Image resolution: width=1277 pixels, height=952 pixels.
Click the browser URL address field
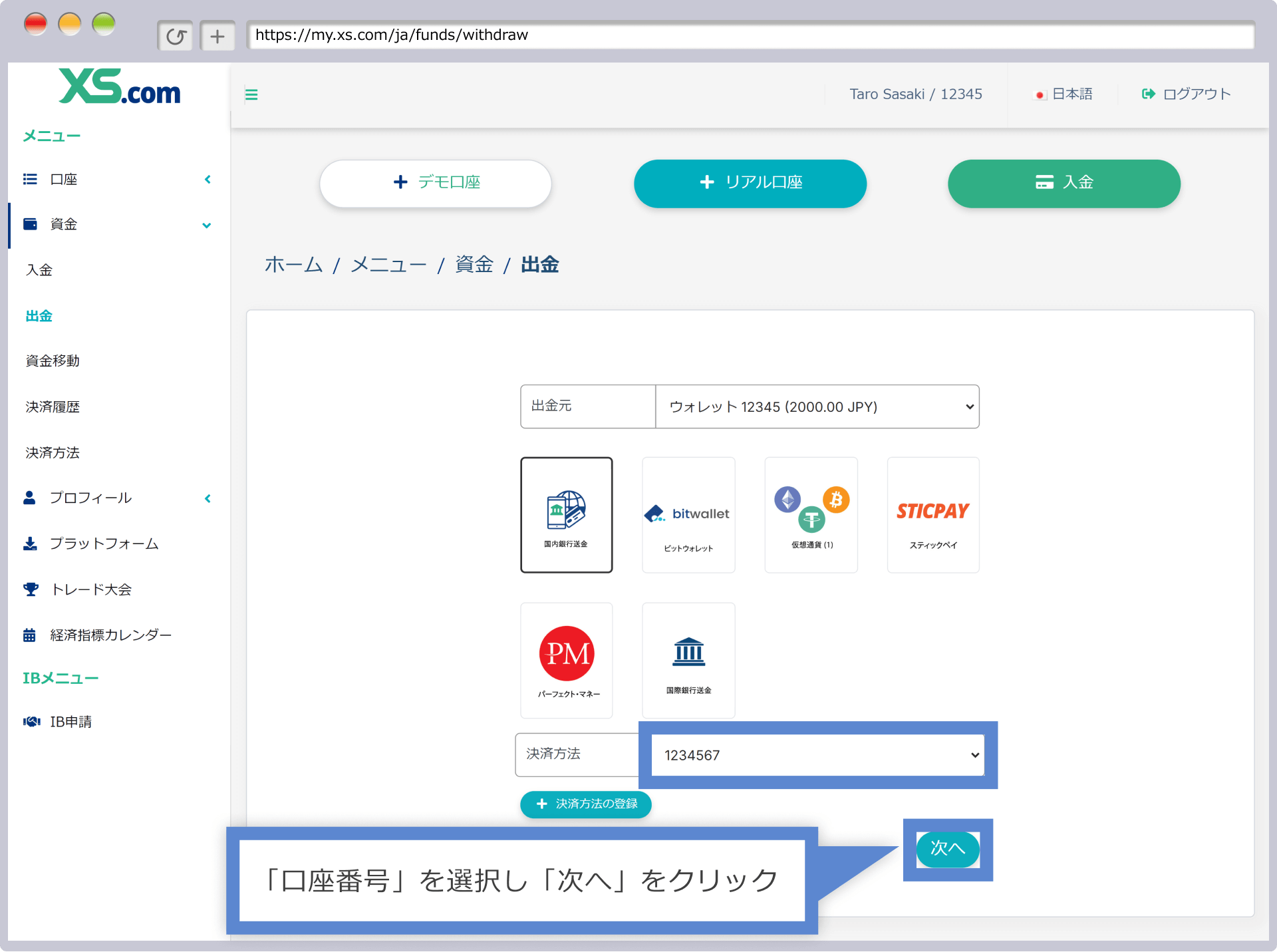[x=750, y=35]
